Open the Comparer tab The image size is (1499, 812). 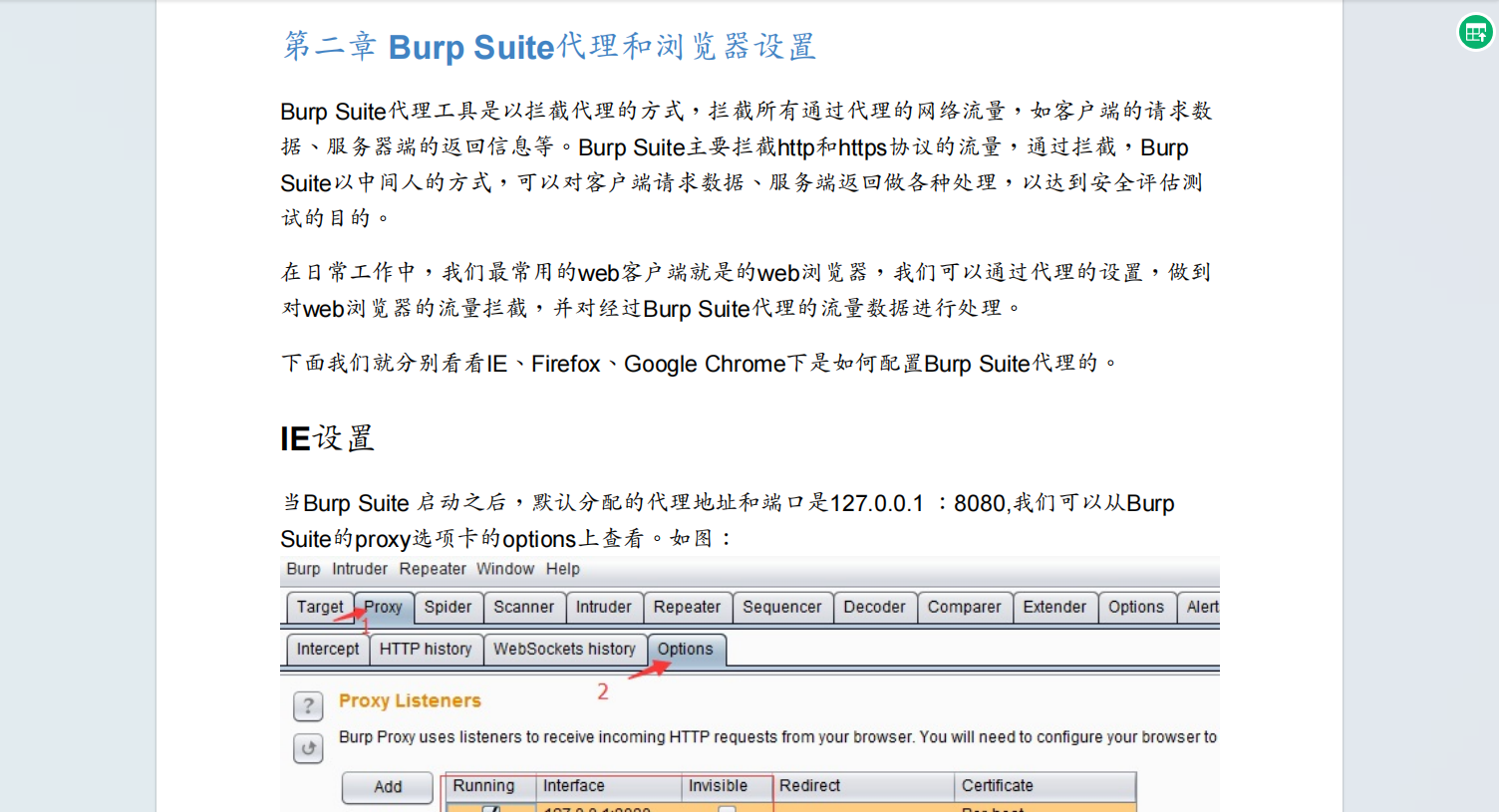tap(965, 607)
